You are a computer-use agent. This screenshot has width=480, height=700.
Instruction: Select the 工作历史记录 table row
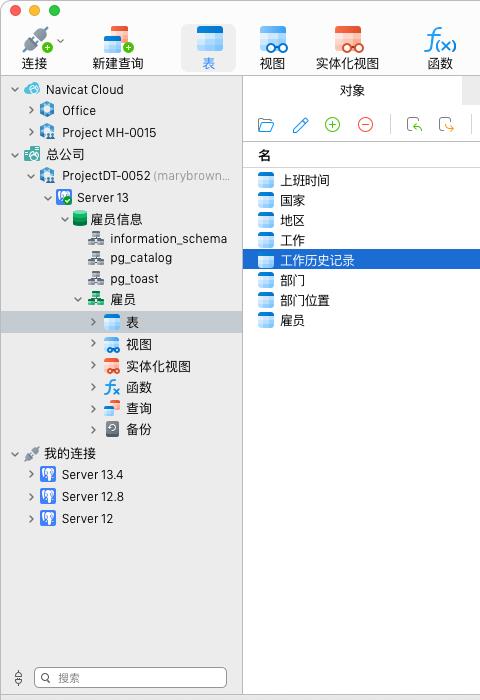coord(362,260)
